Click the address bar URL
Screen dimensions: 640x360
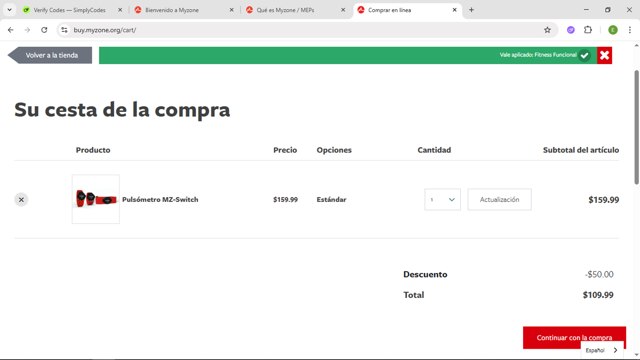pyautogui.click(x=104, y=30)
